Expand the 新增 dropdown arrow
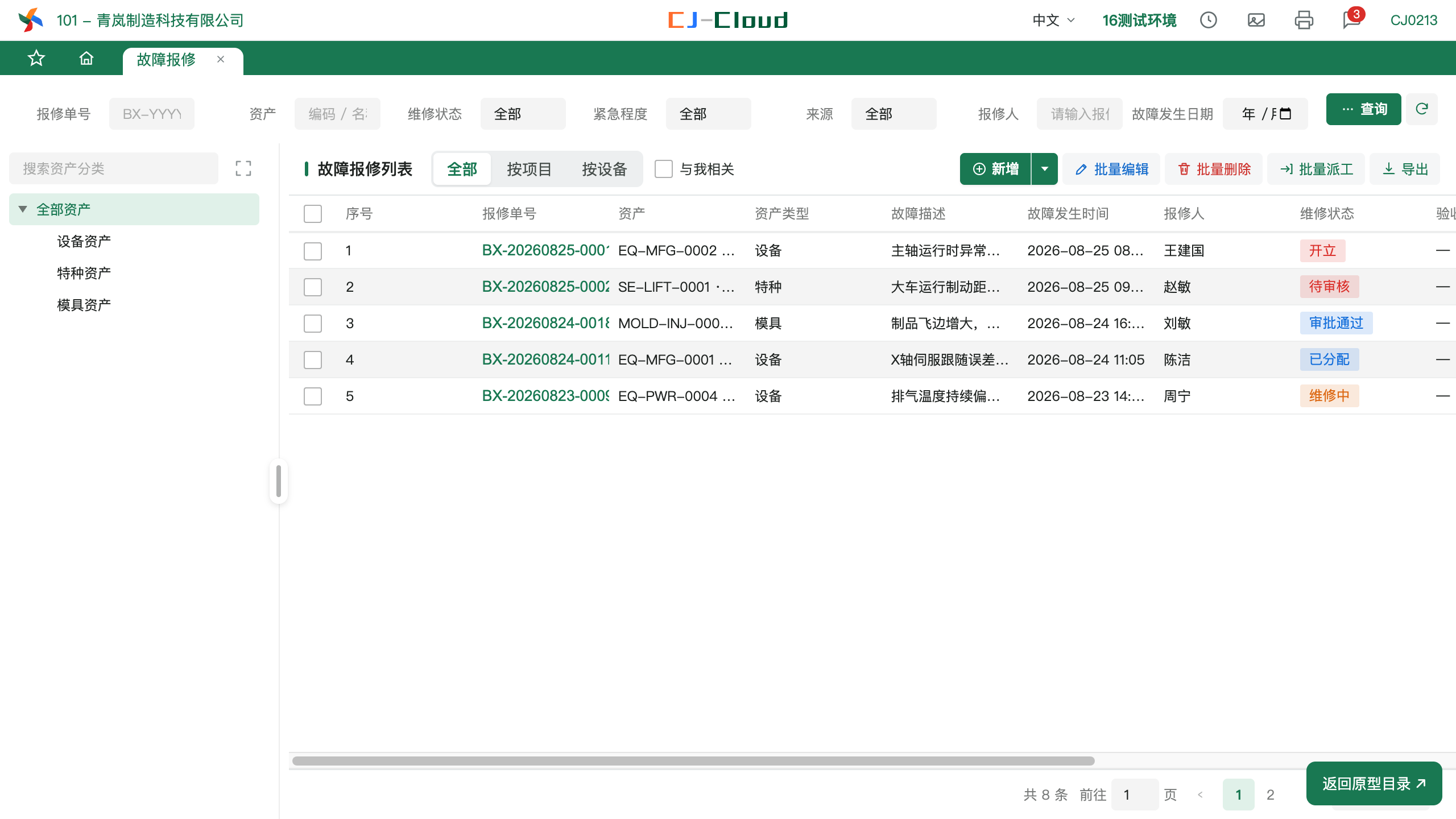Screen dimensions: 1456x819 1044,169
